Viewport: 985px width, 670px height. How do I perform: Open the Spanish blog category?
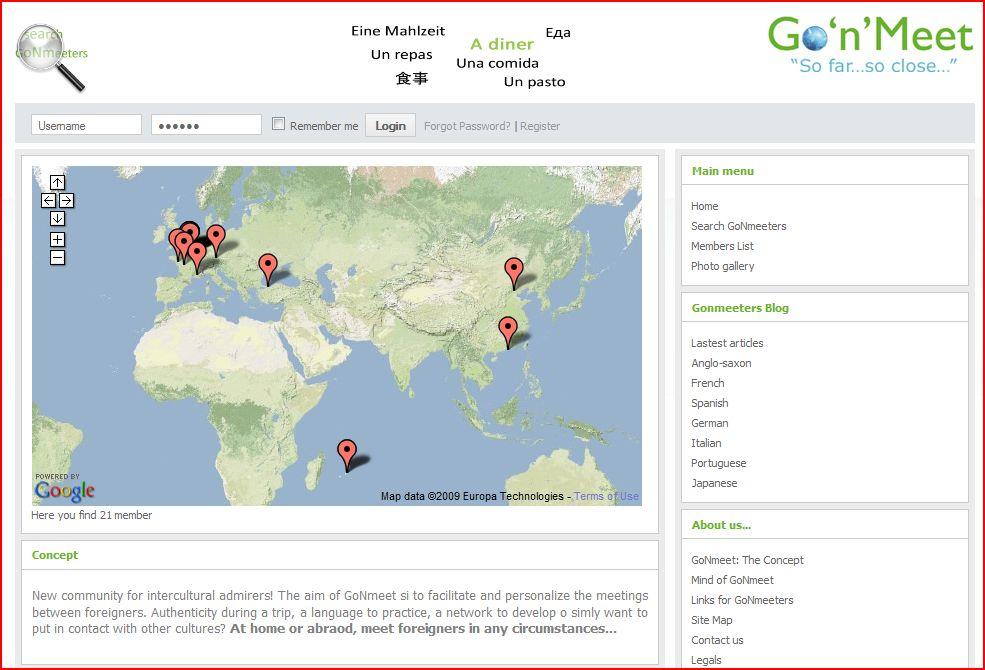coord(710,403)
